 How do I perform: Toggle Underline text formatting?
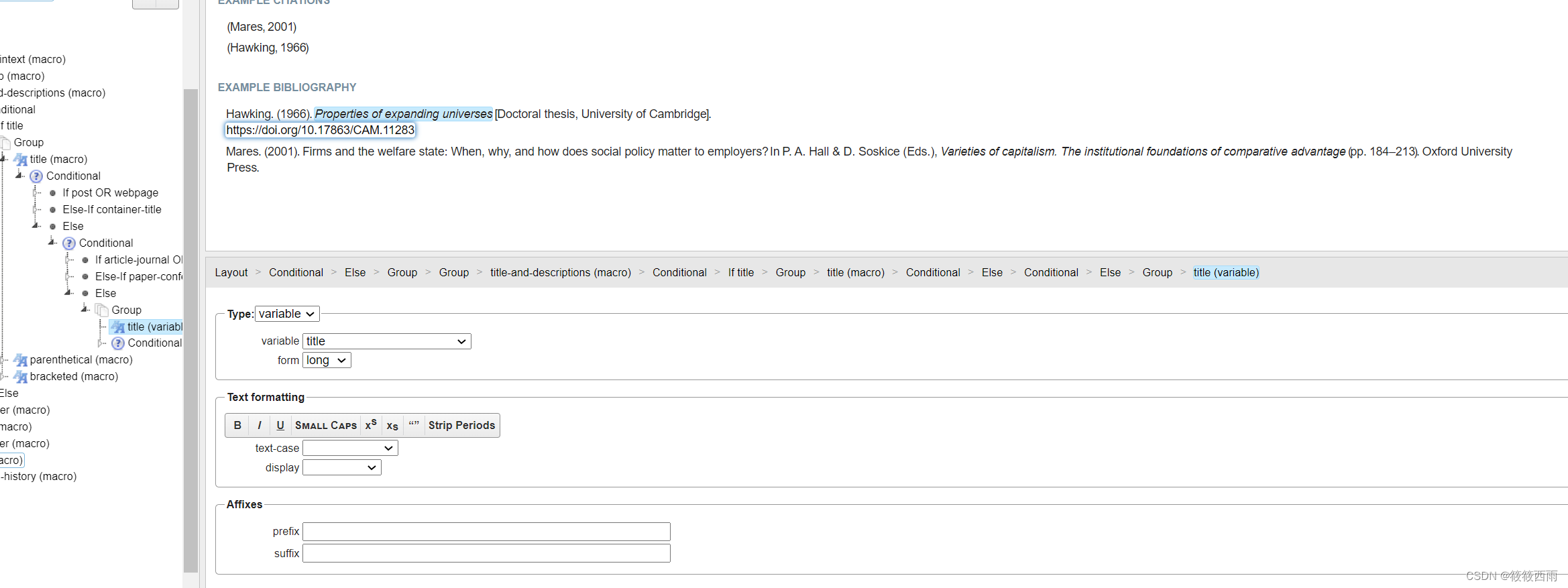280,425
